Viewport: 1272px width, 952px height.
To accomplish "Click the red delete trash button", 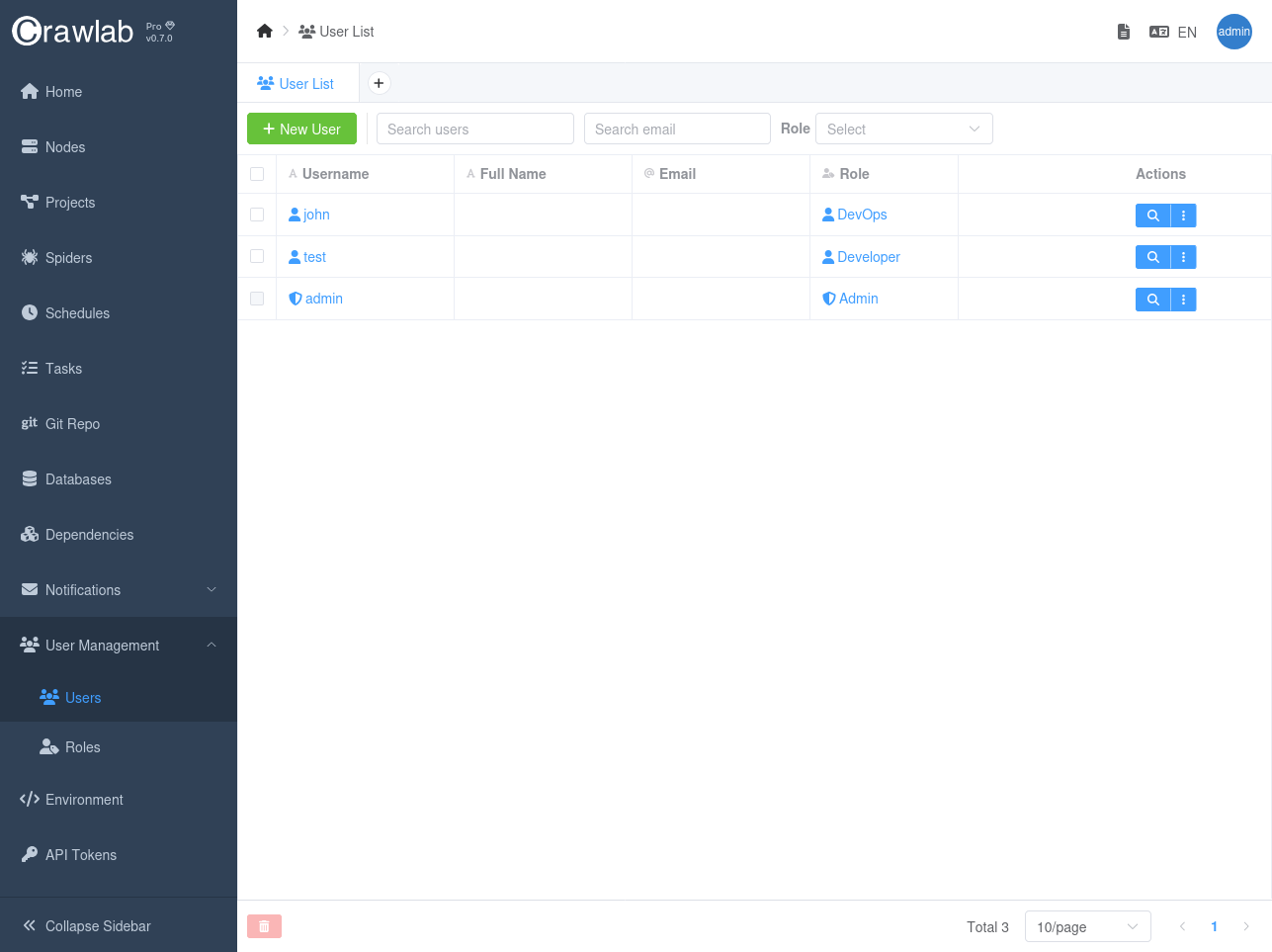I will [x=264, y=926].
